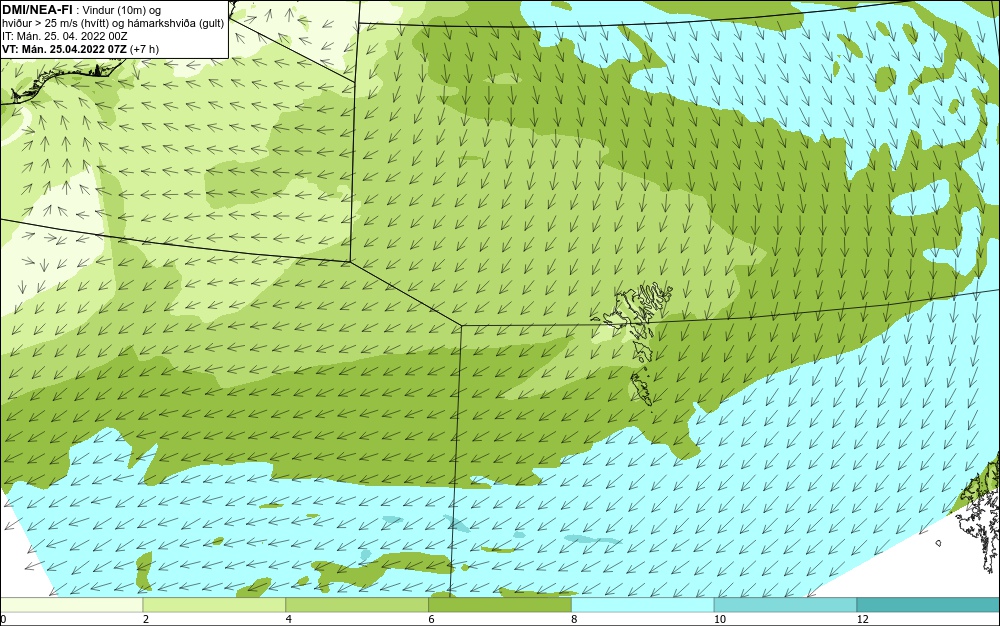Click the 4–6 m/s green legend swatch
Viewport: 1000px width, 626px height.
357,605
